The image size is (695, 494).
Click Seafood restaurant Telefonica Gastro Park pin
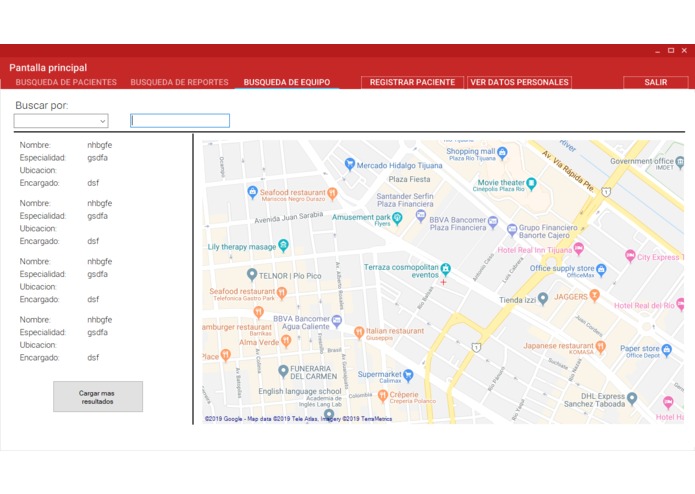[281, 293]
